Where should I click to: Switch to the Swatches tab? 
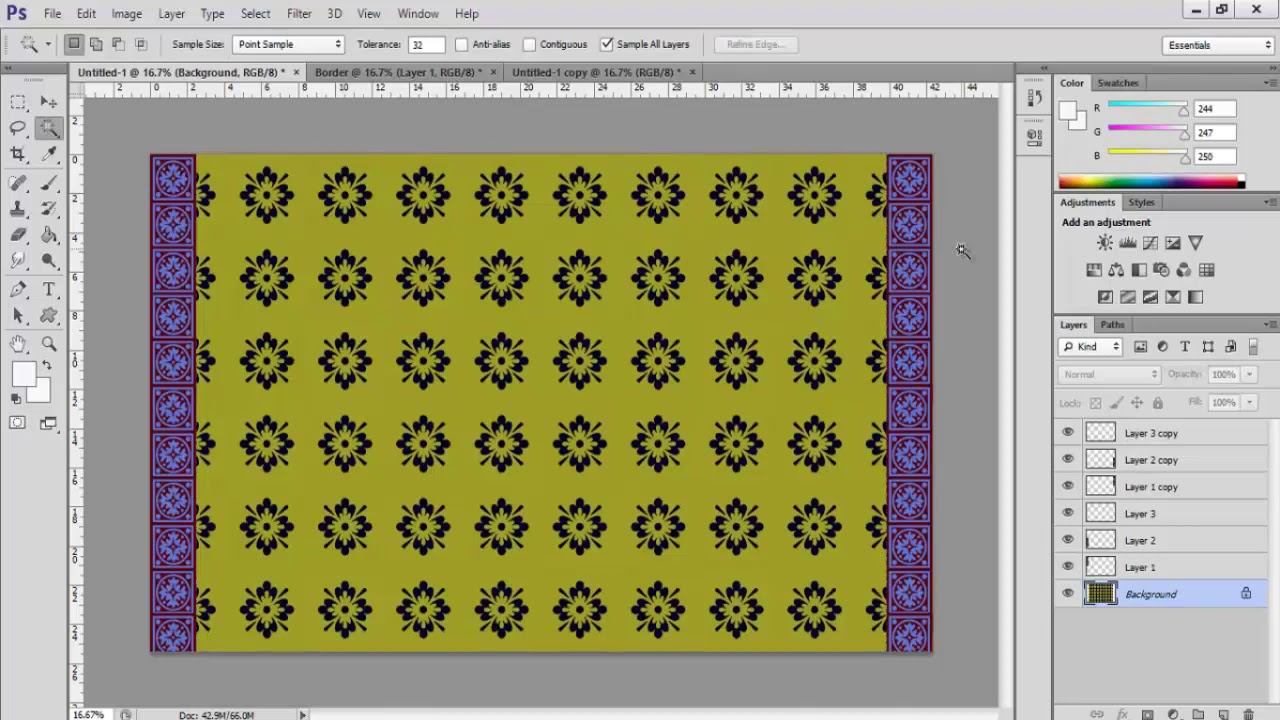point(1118,83)
